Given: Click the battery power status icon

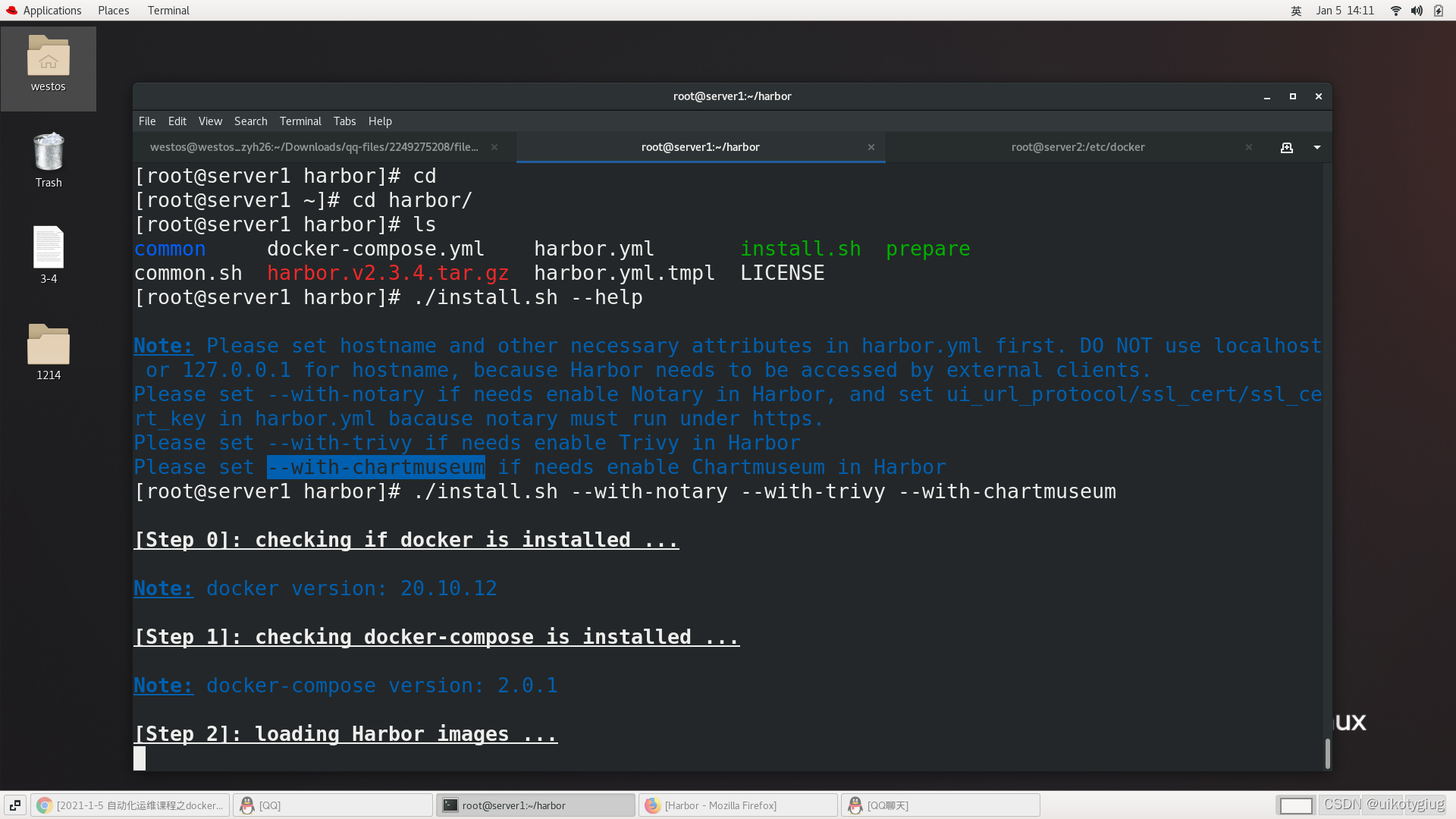Looking at the screenshot, I should point(1439,11).
